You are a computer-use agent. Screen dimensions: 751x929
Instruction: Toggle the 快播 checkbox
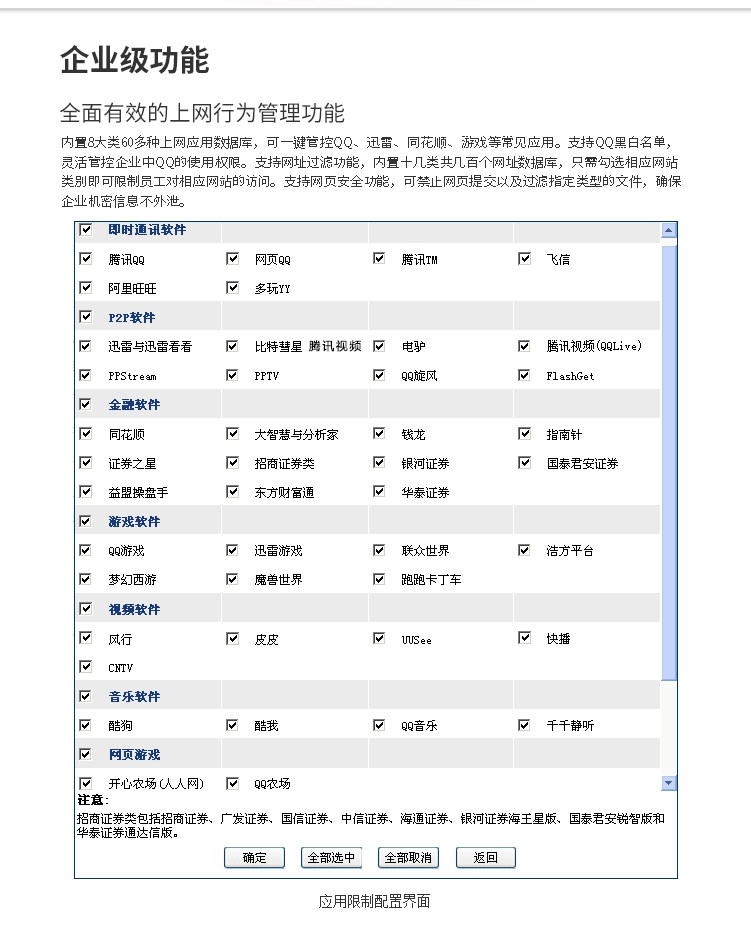[x=524, y=638]
